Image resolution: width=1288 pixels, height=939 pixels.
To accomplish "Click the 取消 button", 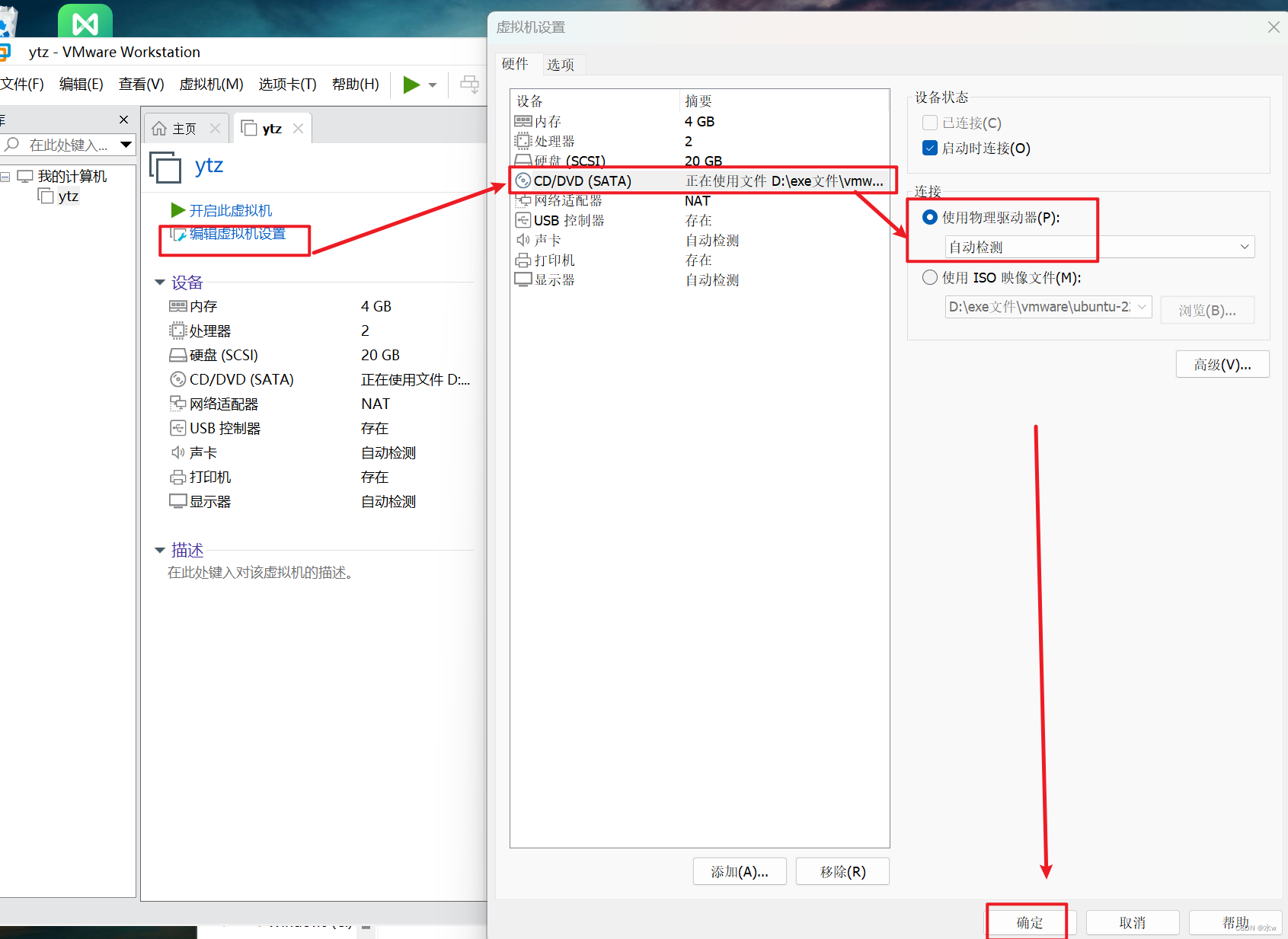I will [1133, 922].
